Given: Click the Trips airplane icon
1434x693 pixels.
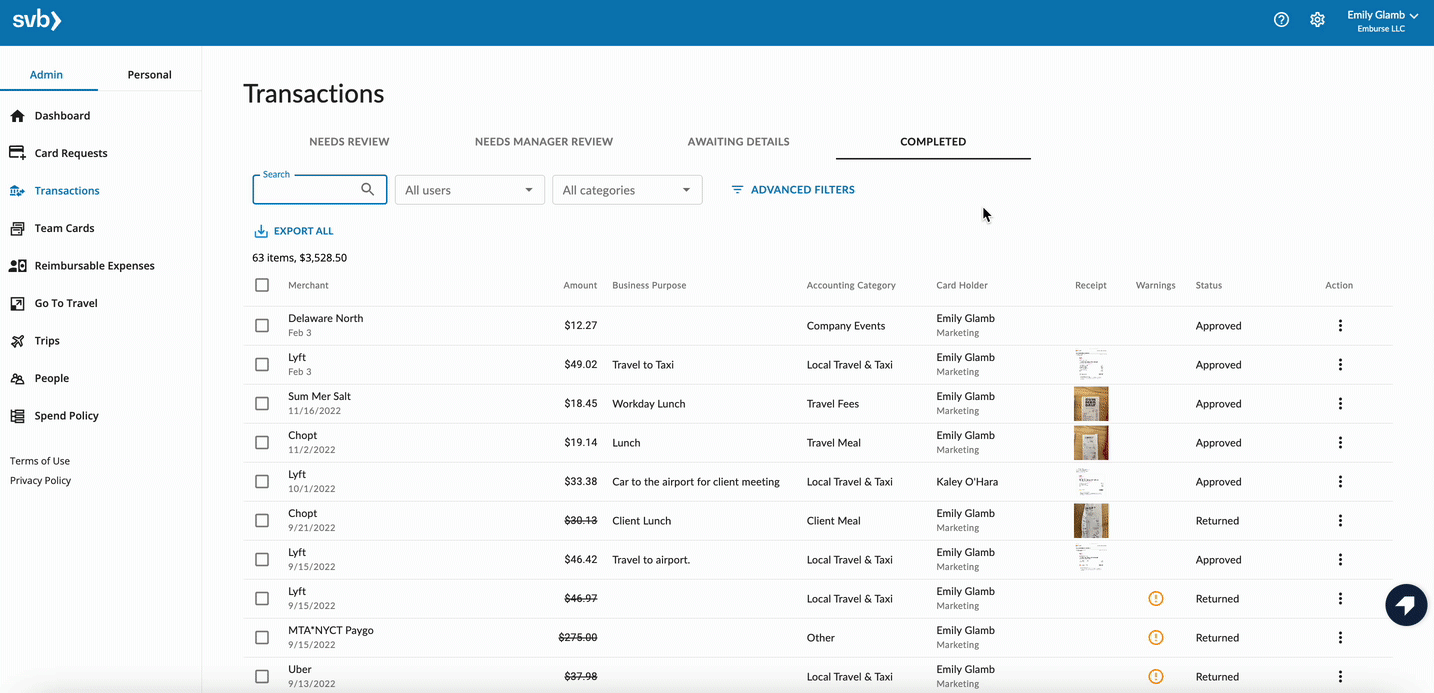Looking at the screenshot, I should [x=17, y=341].
